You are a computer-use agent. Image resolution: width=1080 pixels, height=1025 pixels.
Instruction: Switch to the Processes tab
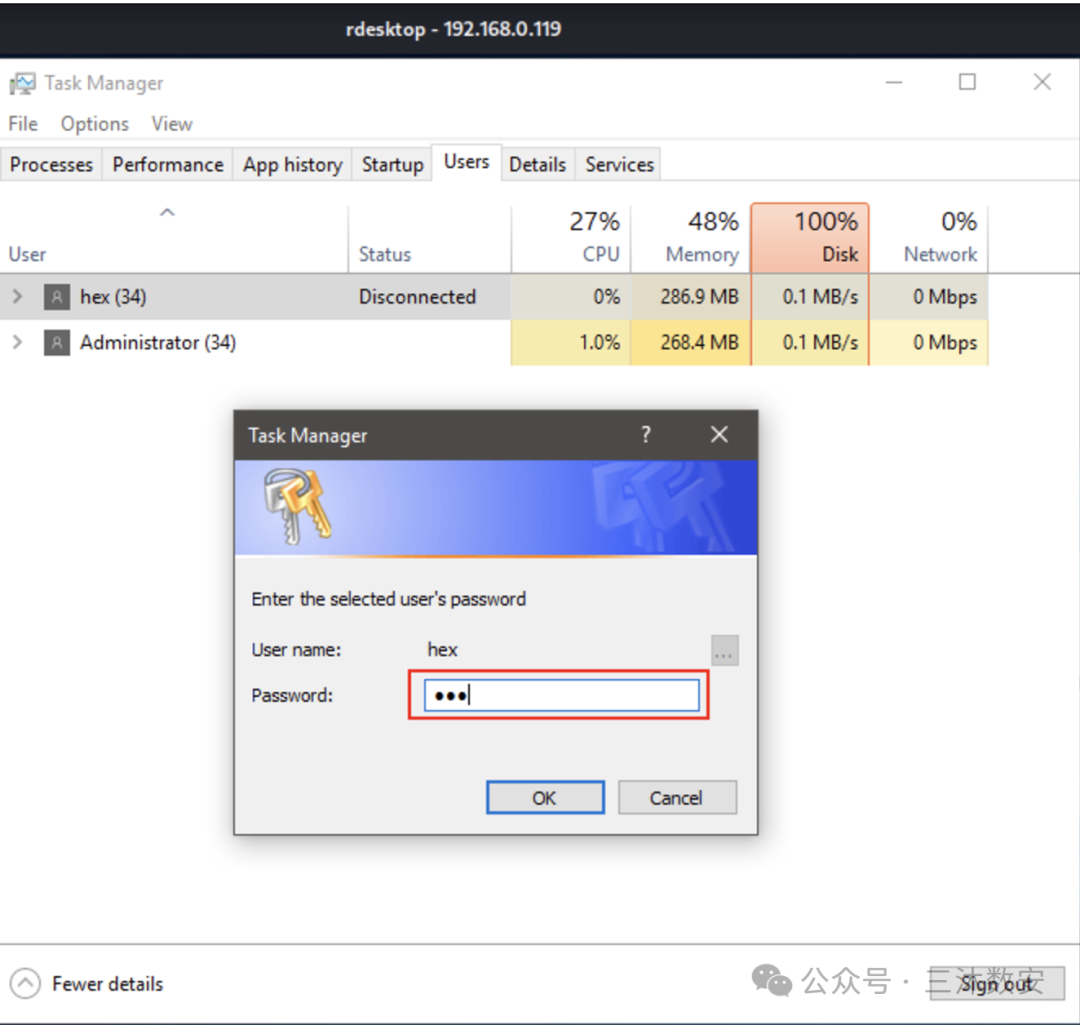pos(51,165)
